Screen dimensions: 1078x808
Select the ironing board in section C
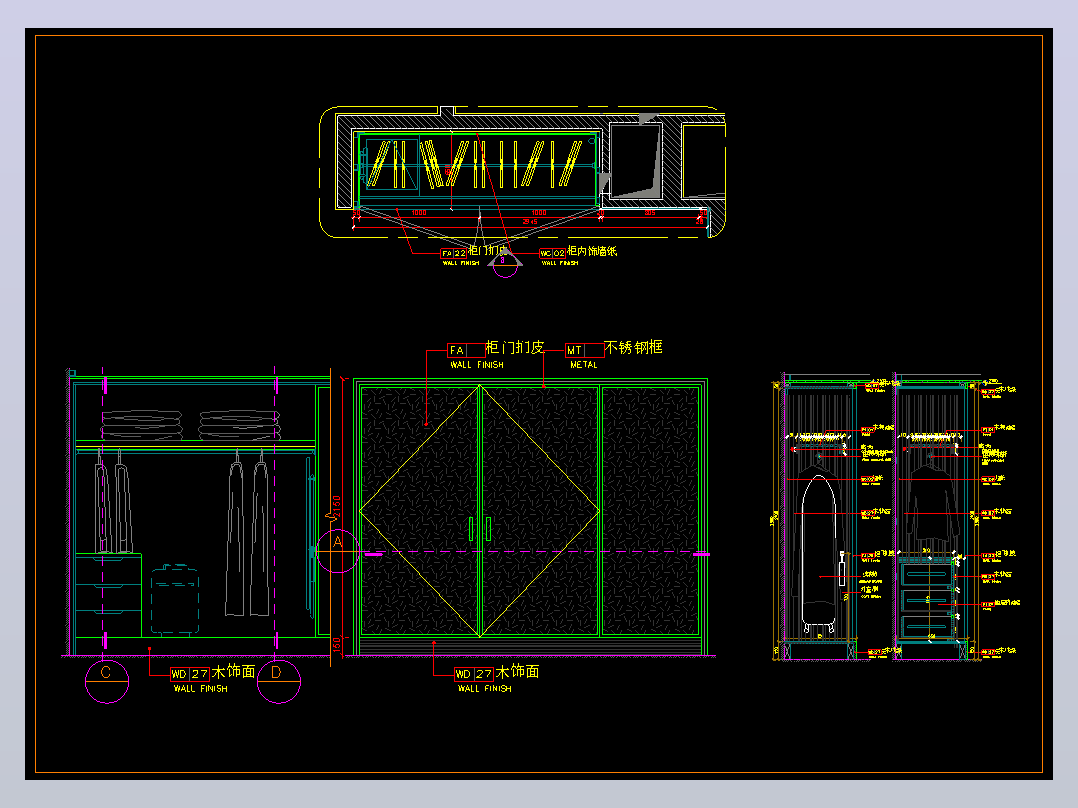819,553
